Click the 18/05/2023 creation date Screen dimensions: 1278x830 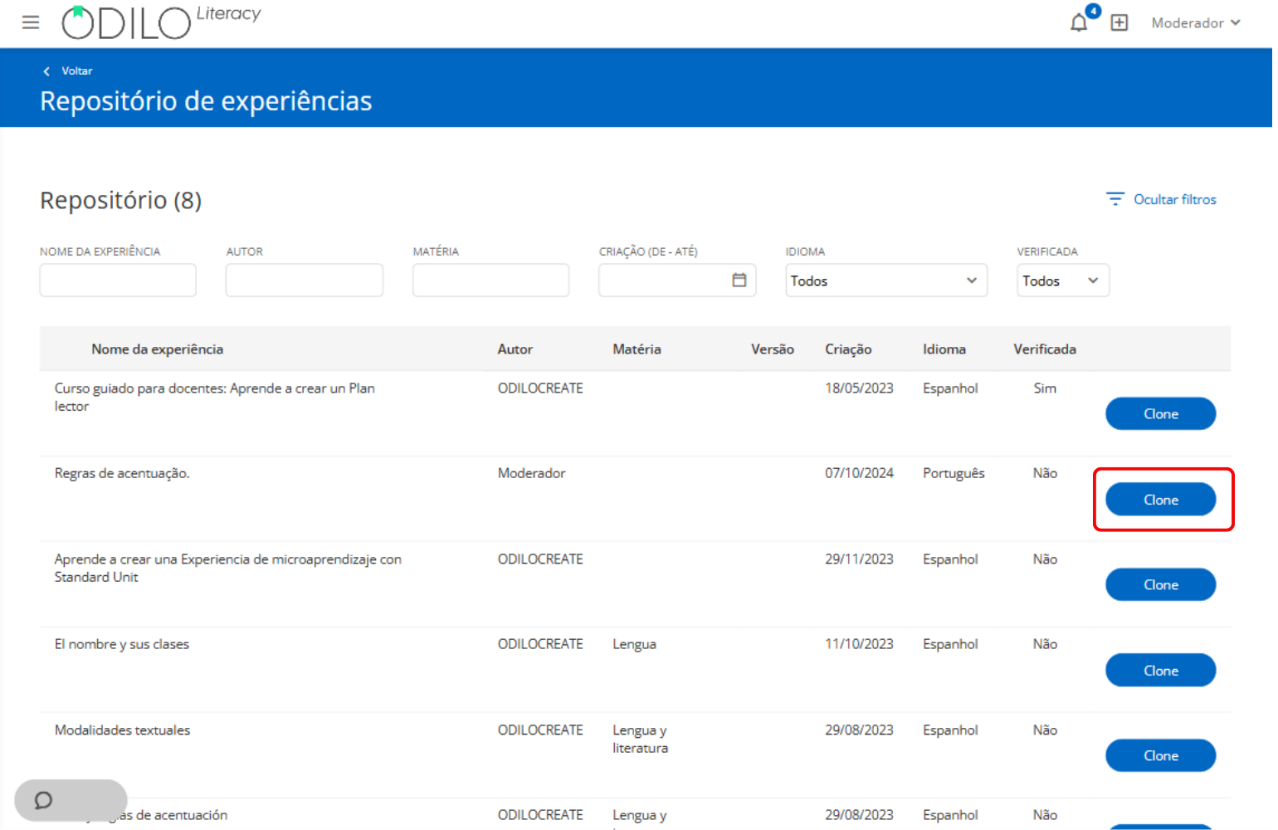(859, 388)
